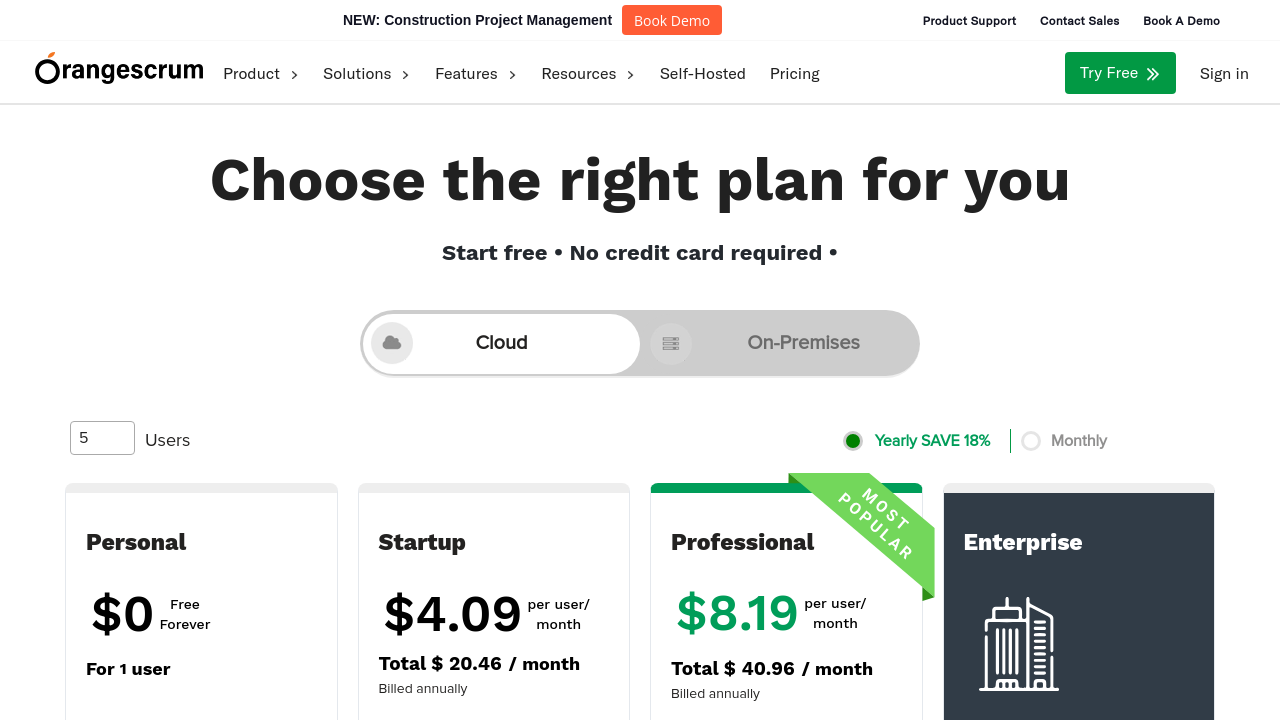This screenshot has height=720, width=1280.
Task: Click the Orangescrum logo
Action: click(119, 70)
